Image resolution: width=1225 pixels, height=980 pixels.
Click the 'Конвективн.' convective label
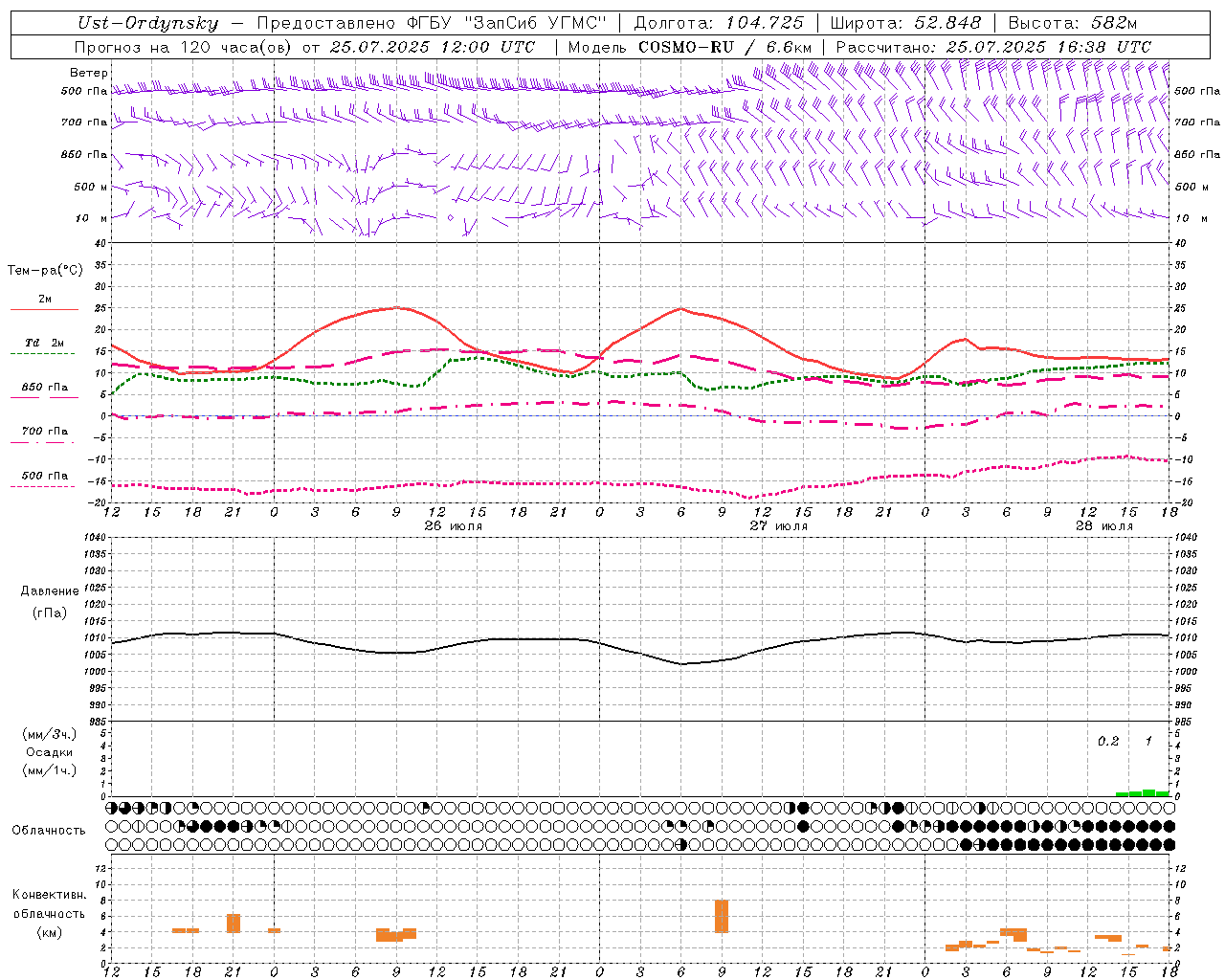click(50, 895)
